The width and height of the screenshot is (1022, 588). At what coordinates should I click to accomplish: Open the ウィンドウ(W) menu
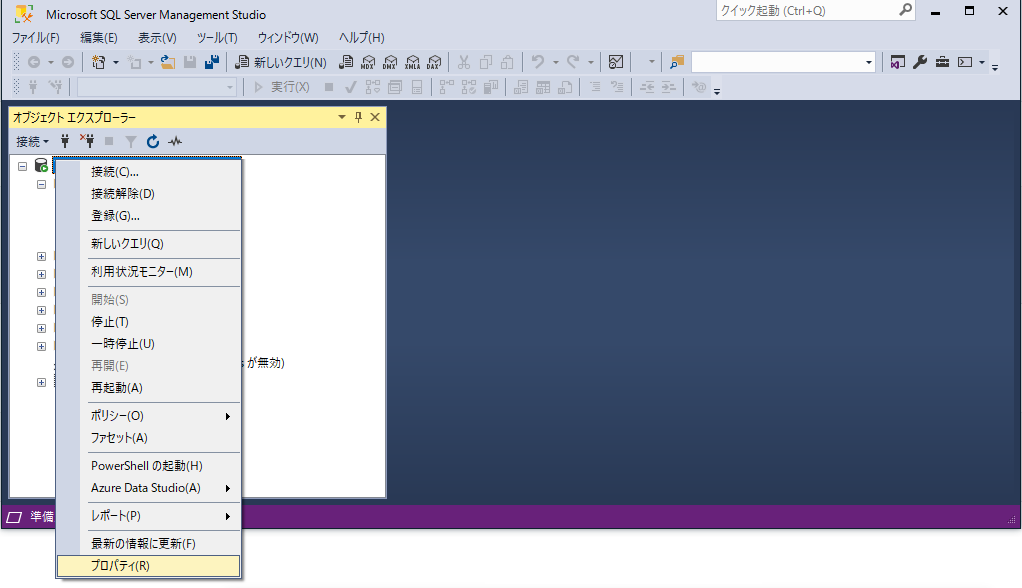[x=288, y=38]
